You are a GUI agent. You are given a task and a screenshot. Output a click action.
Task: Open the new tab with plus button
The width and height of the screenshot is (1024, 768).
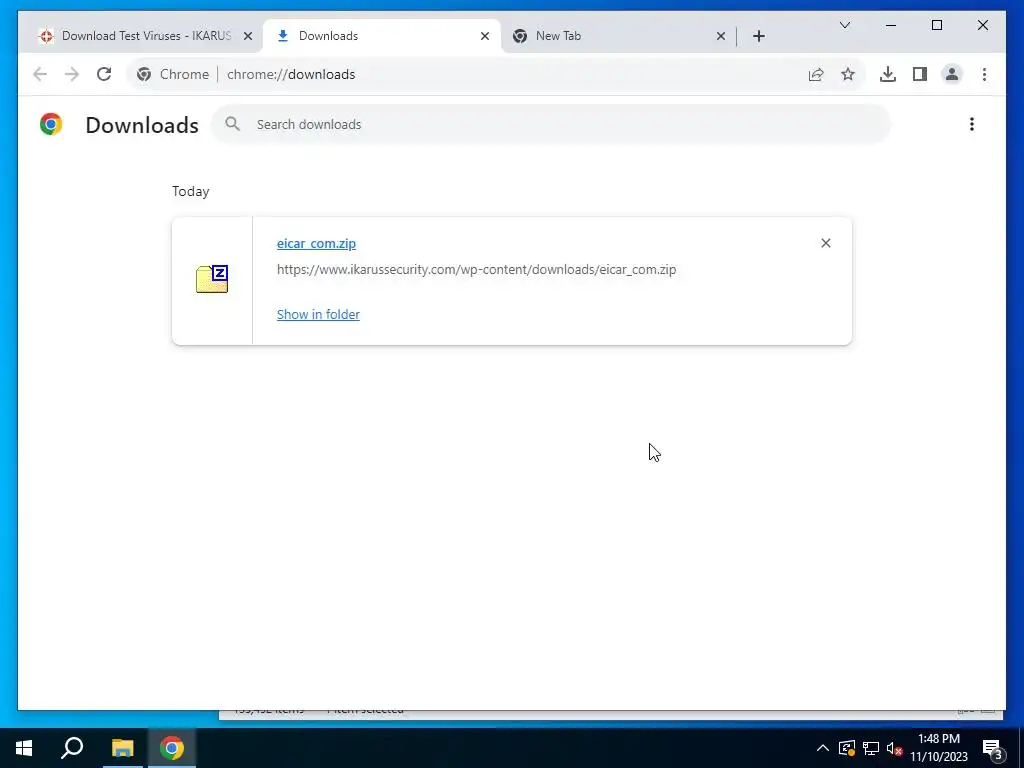coord(758,36)
